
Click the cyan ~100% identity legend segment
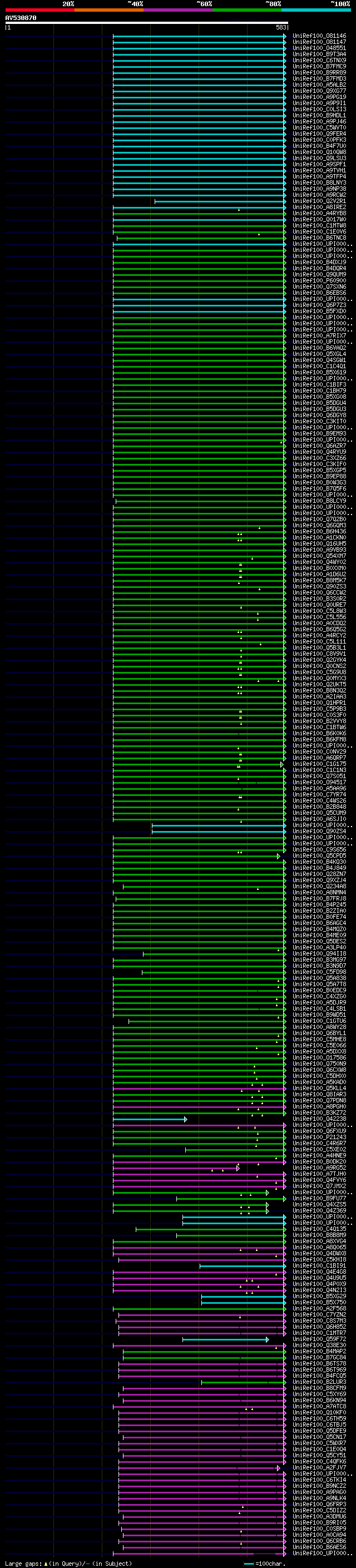click(x=317, y=10)
